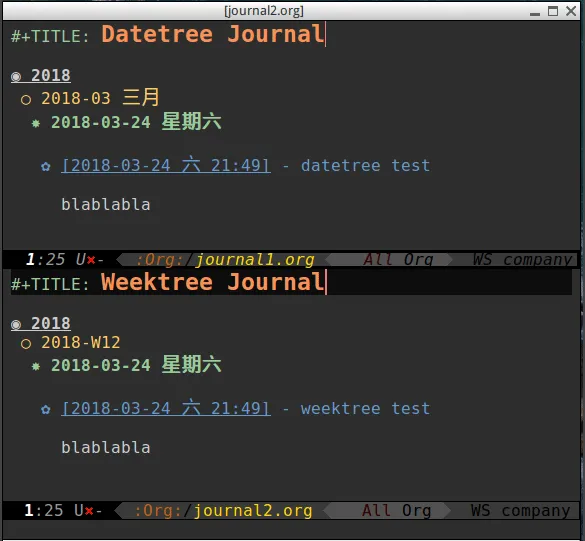Click the Org major mode in journal2 modeline
The image size is (585, 541).
tap(417, 510)
